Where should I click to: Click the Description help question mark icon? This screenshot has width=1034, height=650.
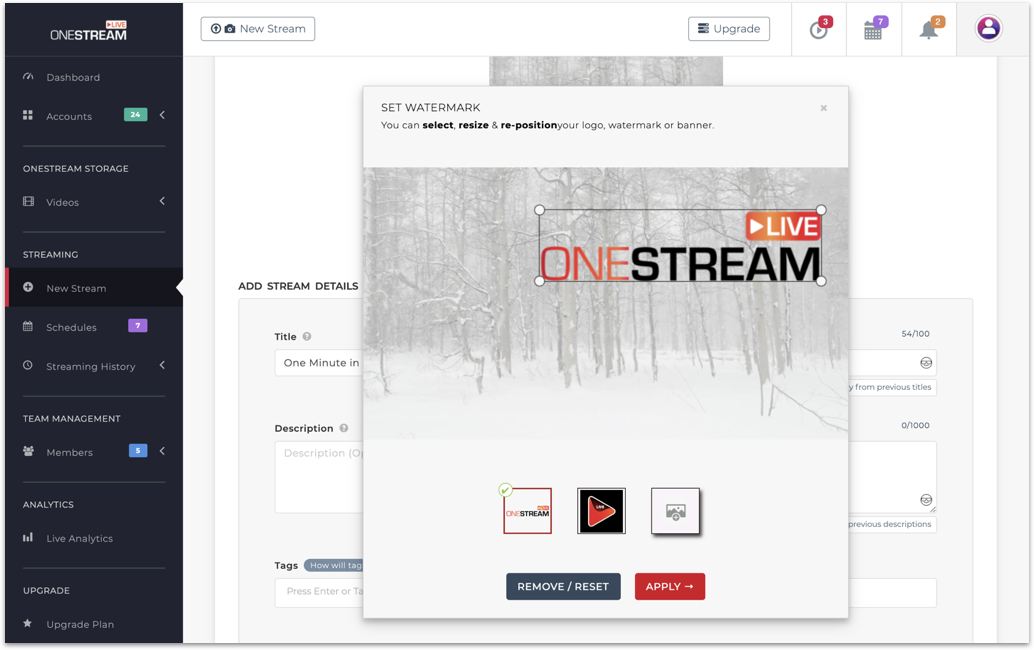tap(344, 428)
